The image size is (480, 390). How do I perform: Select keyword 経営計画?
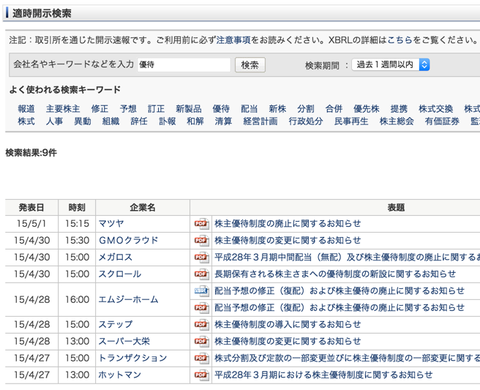pos(260,121)
